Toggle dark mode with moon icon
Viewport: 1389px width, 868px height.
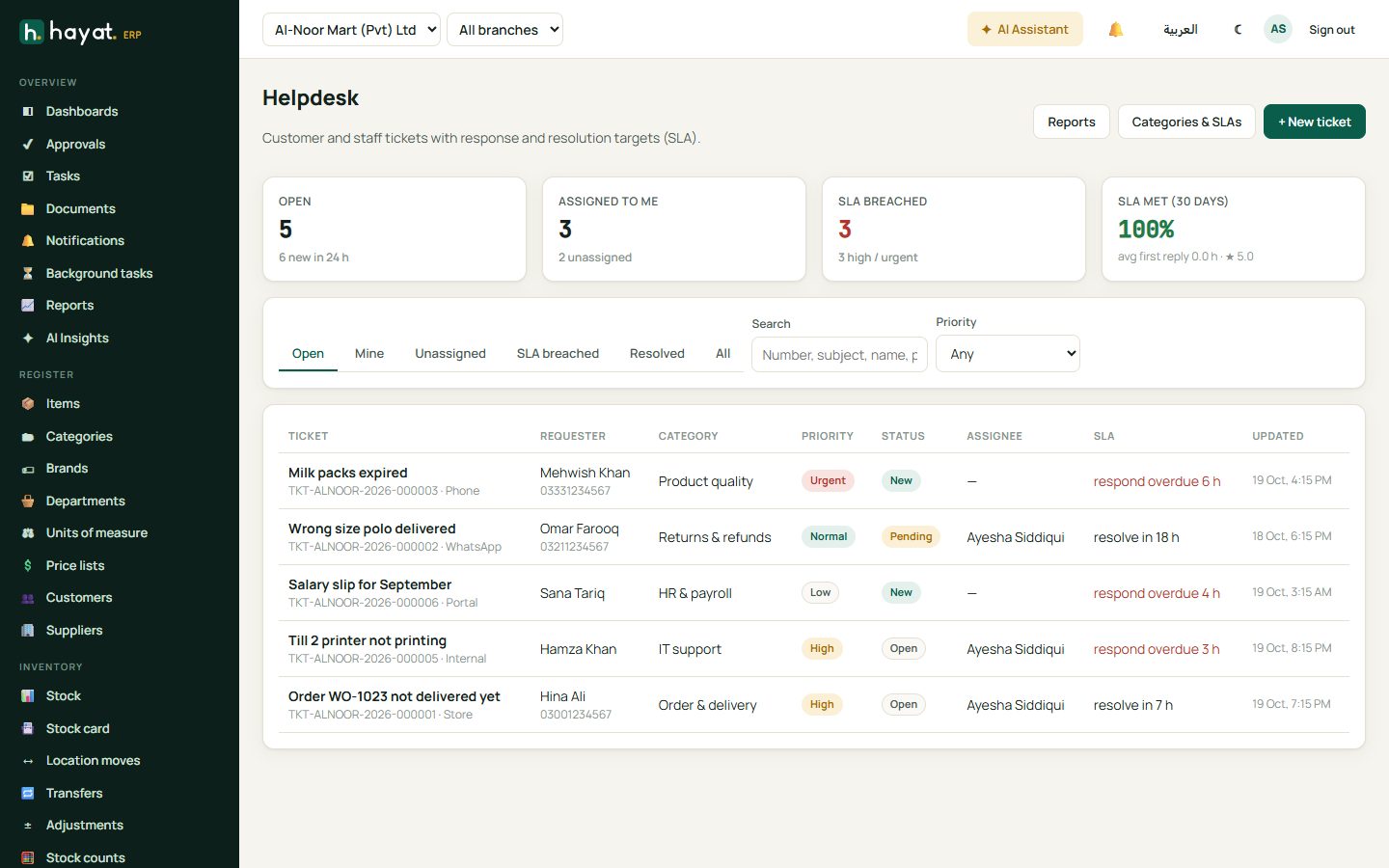1238,30
